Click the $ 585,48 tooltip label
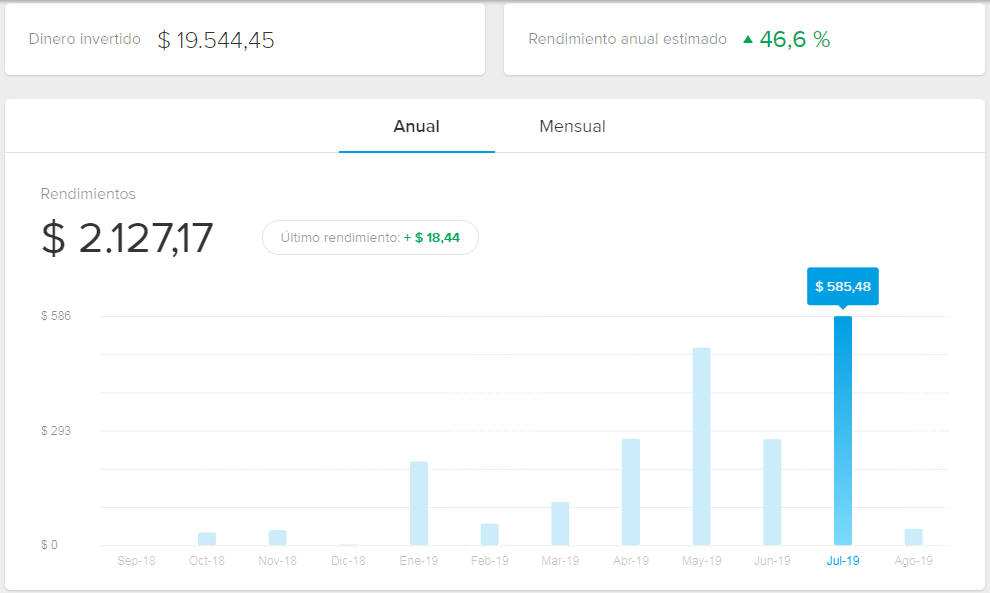Viewport: 990px width, 593px height. coord(843,287)
